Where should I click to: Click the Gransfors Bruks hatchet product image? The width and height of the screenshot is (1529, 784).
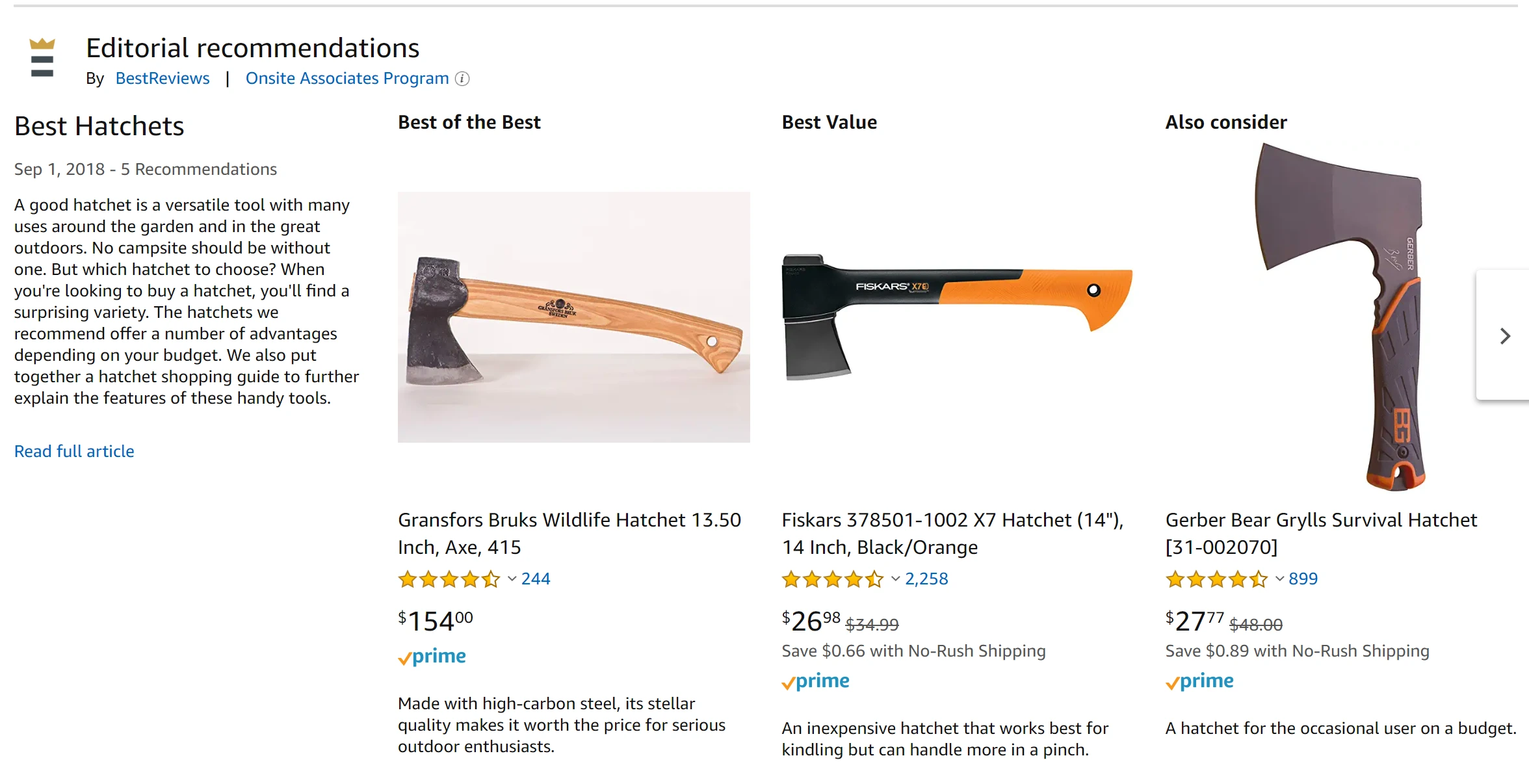tap(573, 317)
